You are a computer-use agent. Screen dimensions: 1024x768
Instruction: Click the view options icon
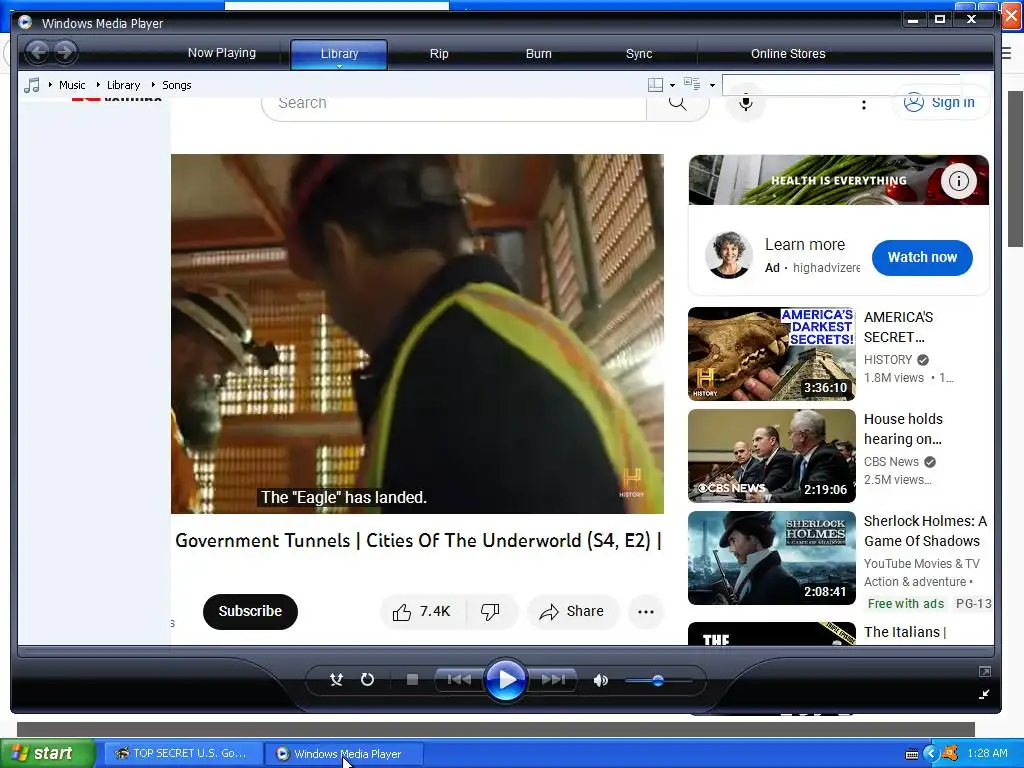click(692, 84)
